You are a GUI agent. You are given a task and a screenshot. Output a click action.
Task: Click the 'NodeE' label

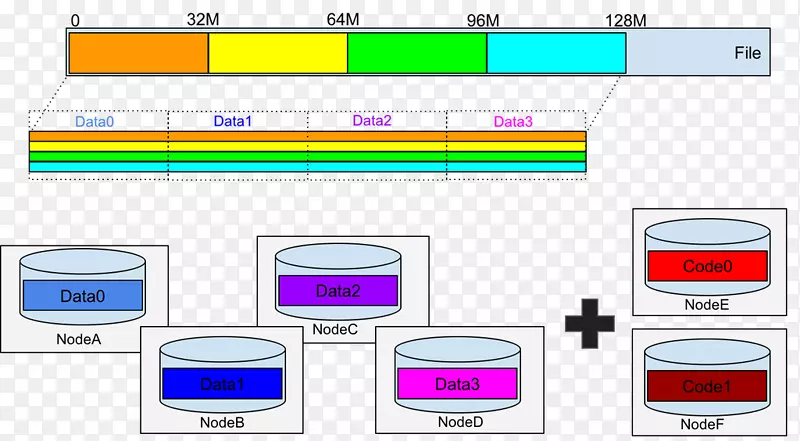pos(707,304)
